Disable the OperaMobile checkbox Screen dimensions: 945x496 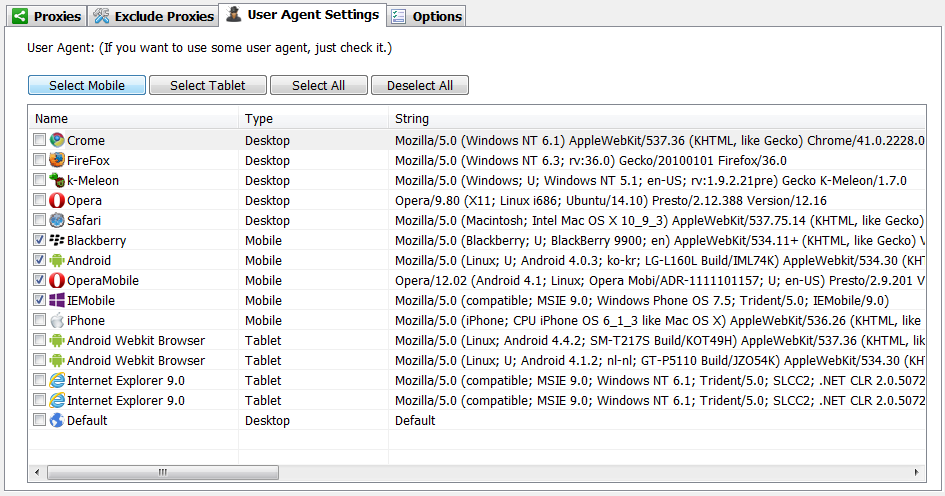(x=39, y=280)
